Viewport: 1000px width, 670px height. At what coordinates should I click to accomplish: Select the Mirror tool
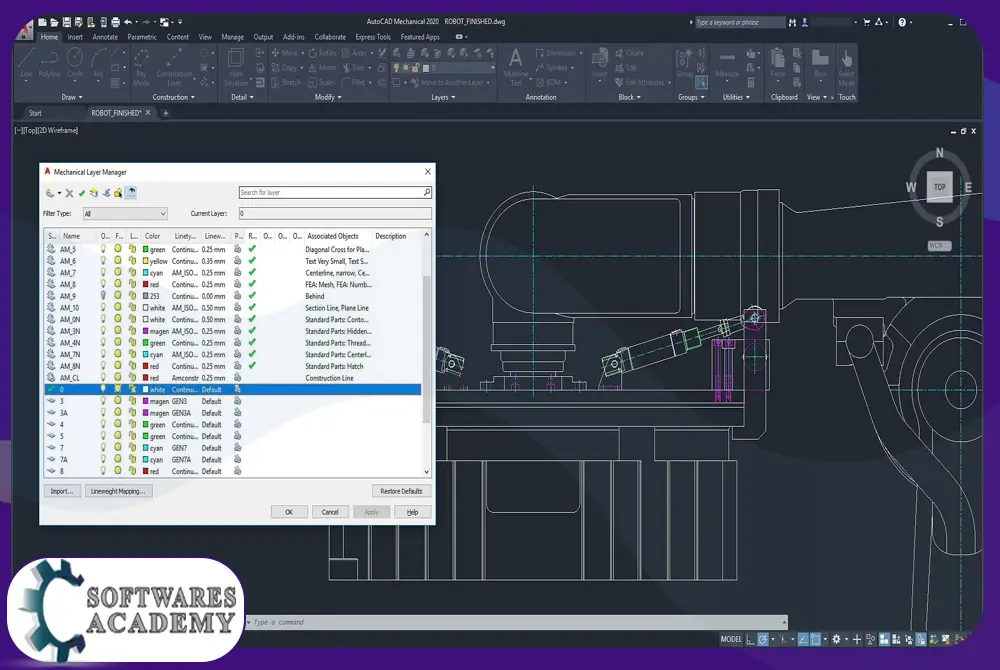tap(323, 68)
